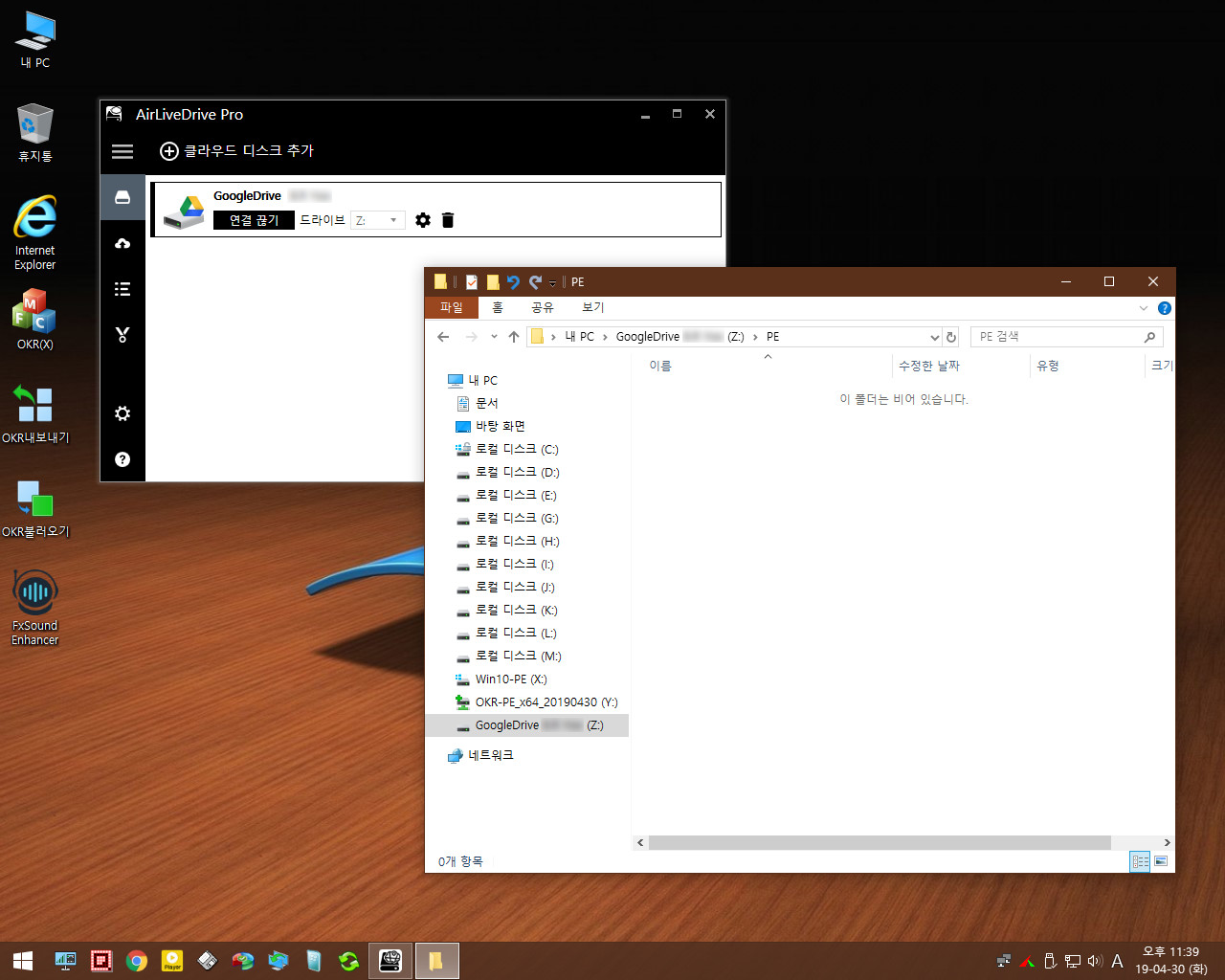1225x980 pixels.
Task: Go back in Explorer navigation
Action: 443,337
